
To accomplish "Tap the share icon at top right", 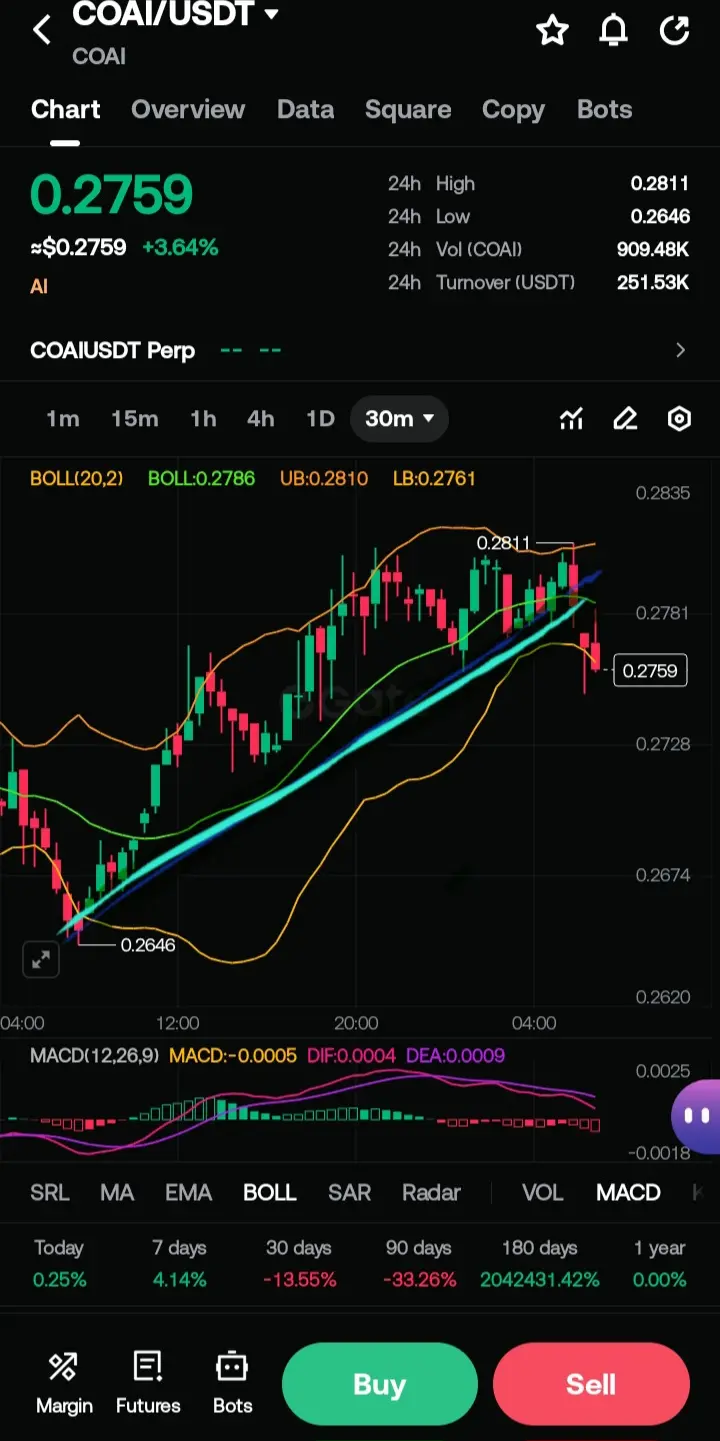I will point(675,30).
